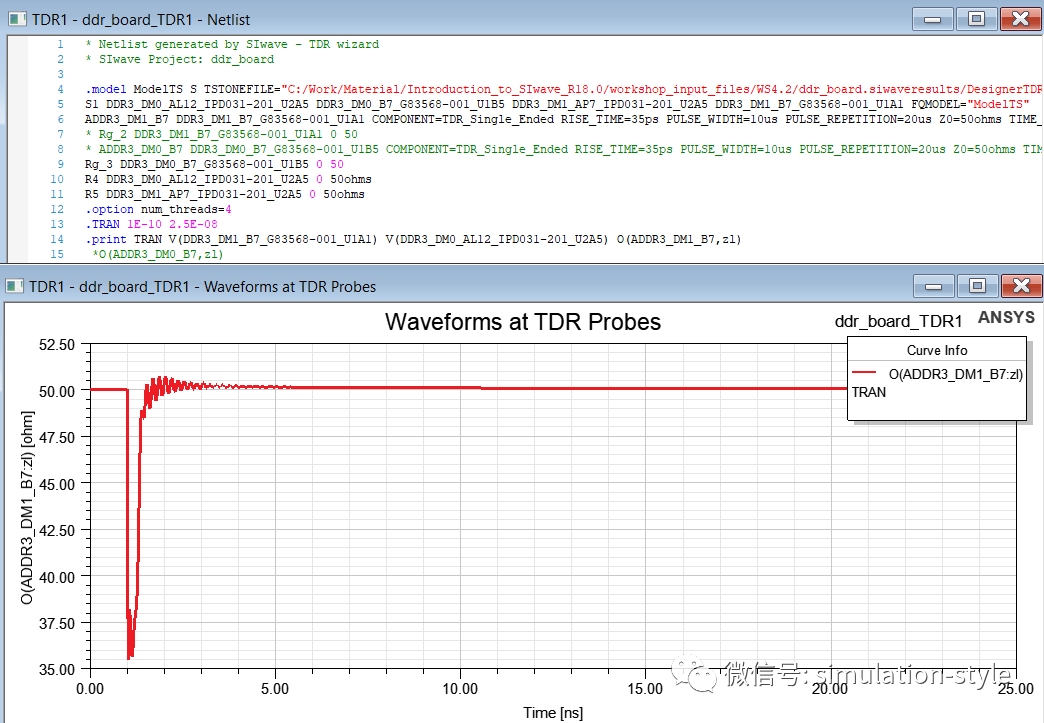
Task: Click netlist line number 13
Action: [57, 224]
